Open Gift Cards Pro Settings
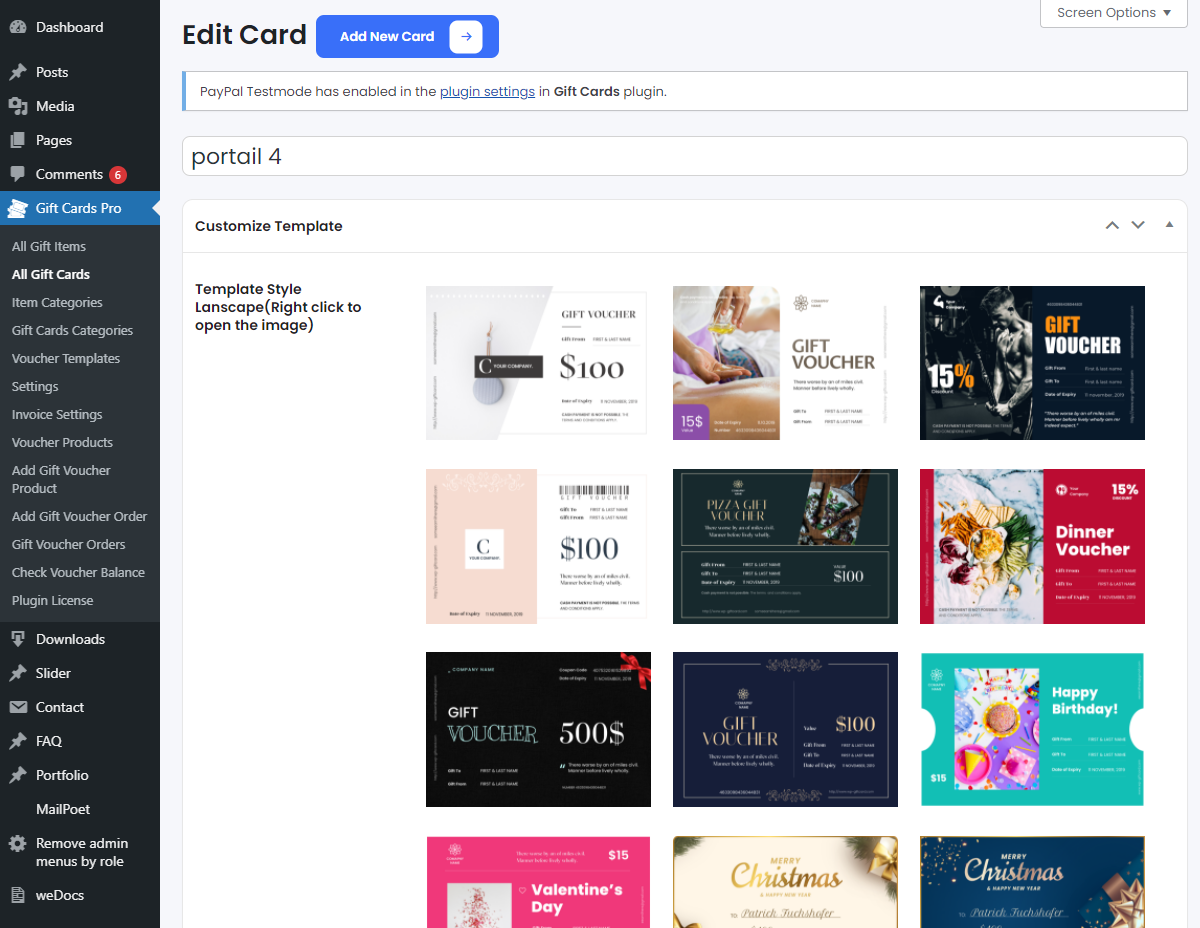 35,386
